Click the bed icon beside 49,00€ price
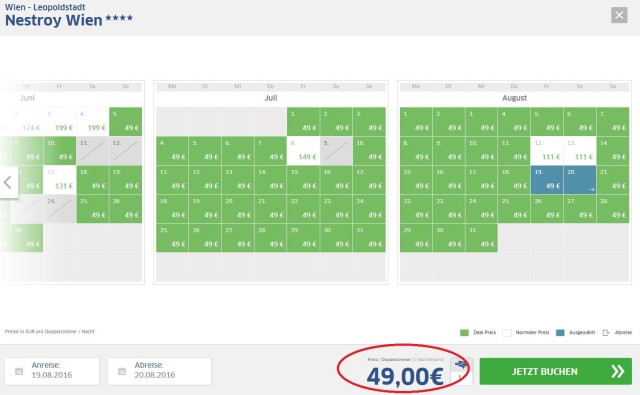Image resolution: width=640 pixels, height=395 pixels. click(461, 364)
